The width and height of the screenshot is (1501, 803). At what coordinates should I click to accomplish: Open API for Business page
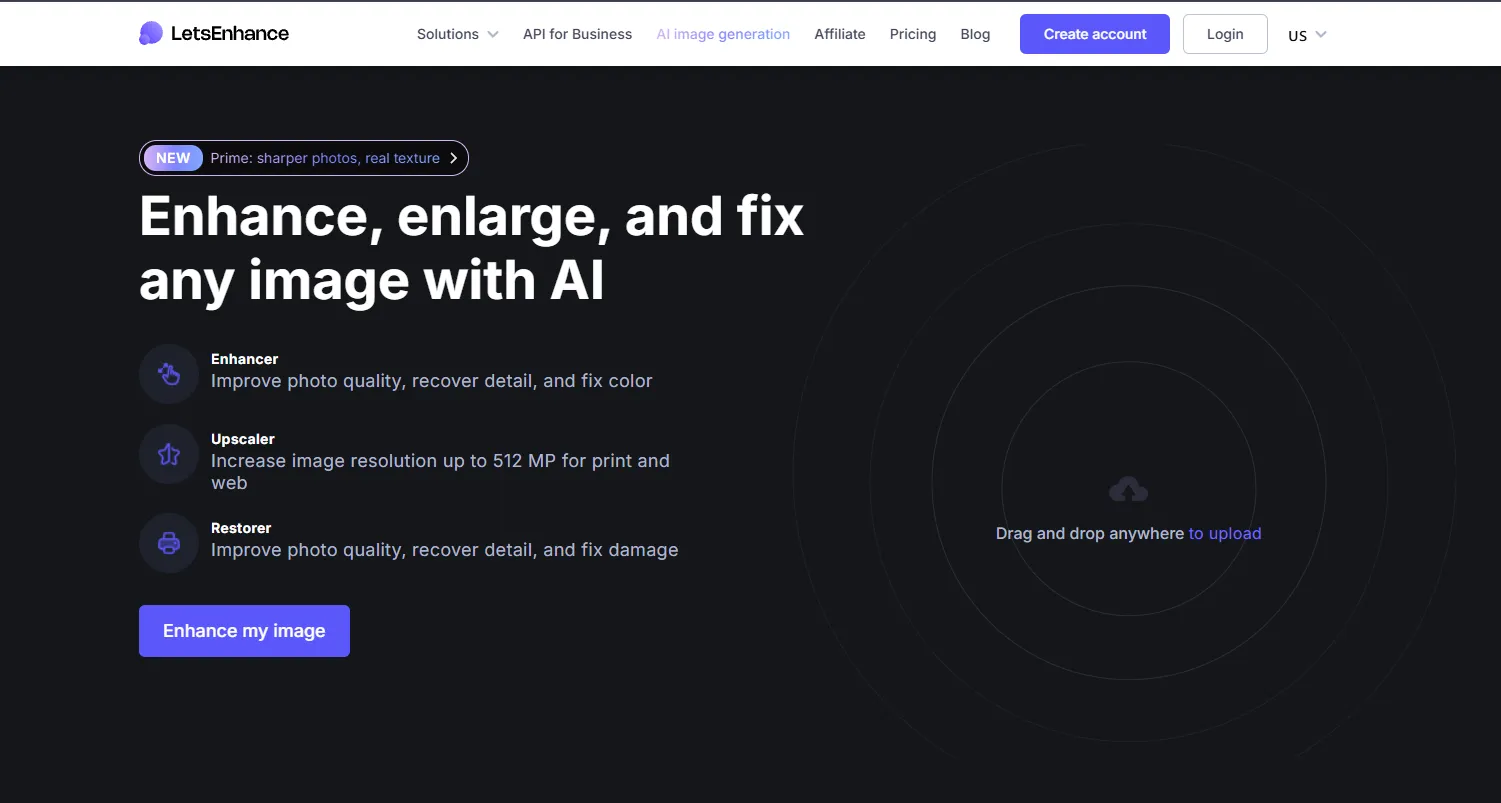coord(577,34)
